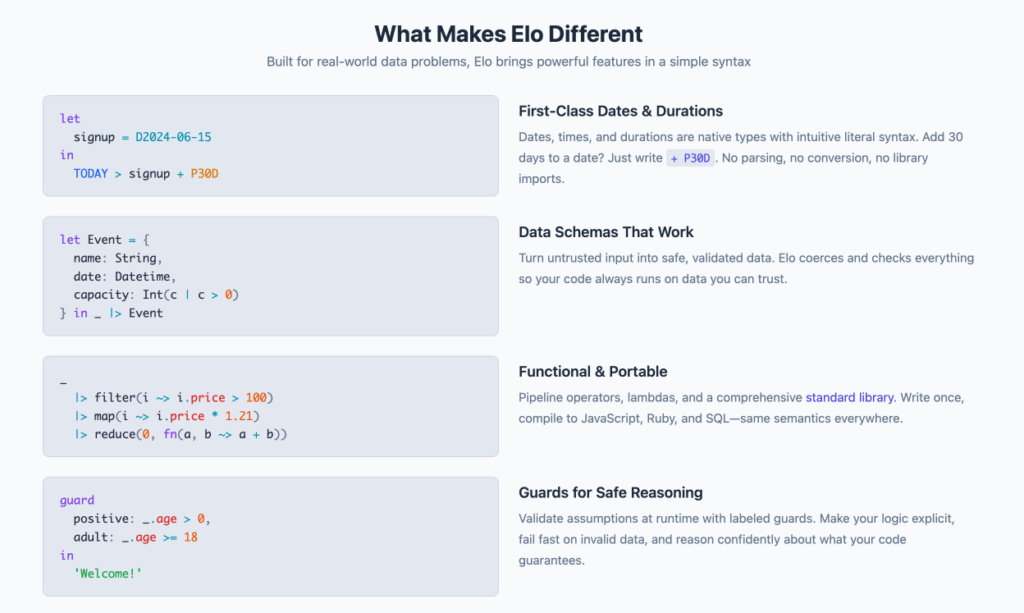This screenshot has width=1024, height=613.
Task: Click the "Built for real-world data problems" subtitle
Action: [508, 62]
